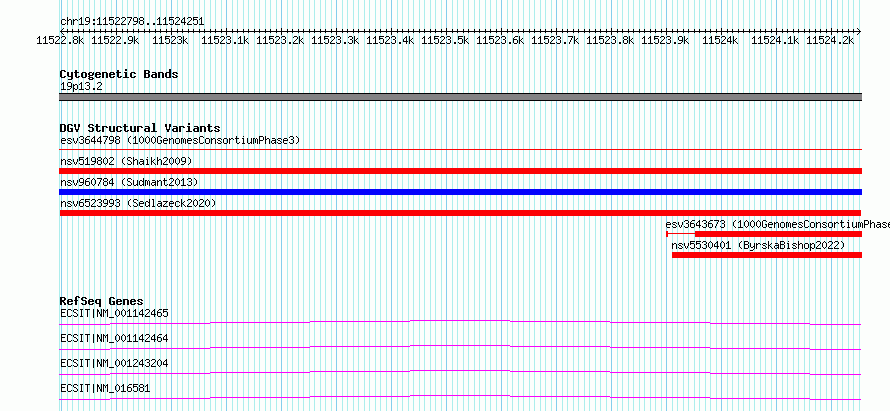Select the RefSeq Genes track heading
This screenshot has width=890, height=411.
[102, 301]
